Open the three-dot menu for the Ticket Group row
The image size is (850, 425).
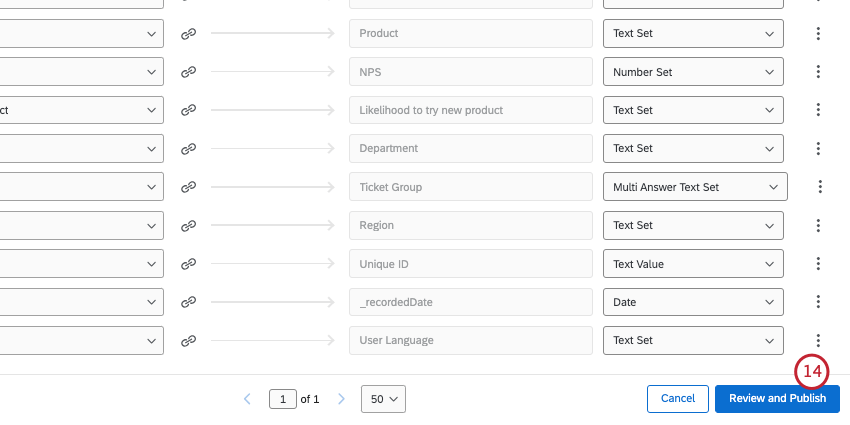tap(820, 187)
